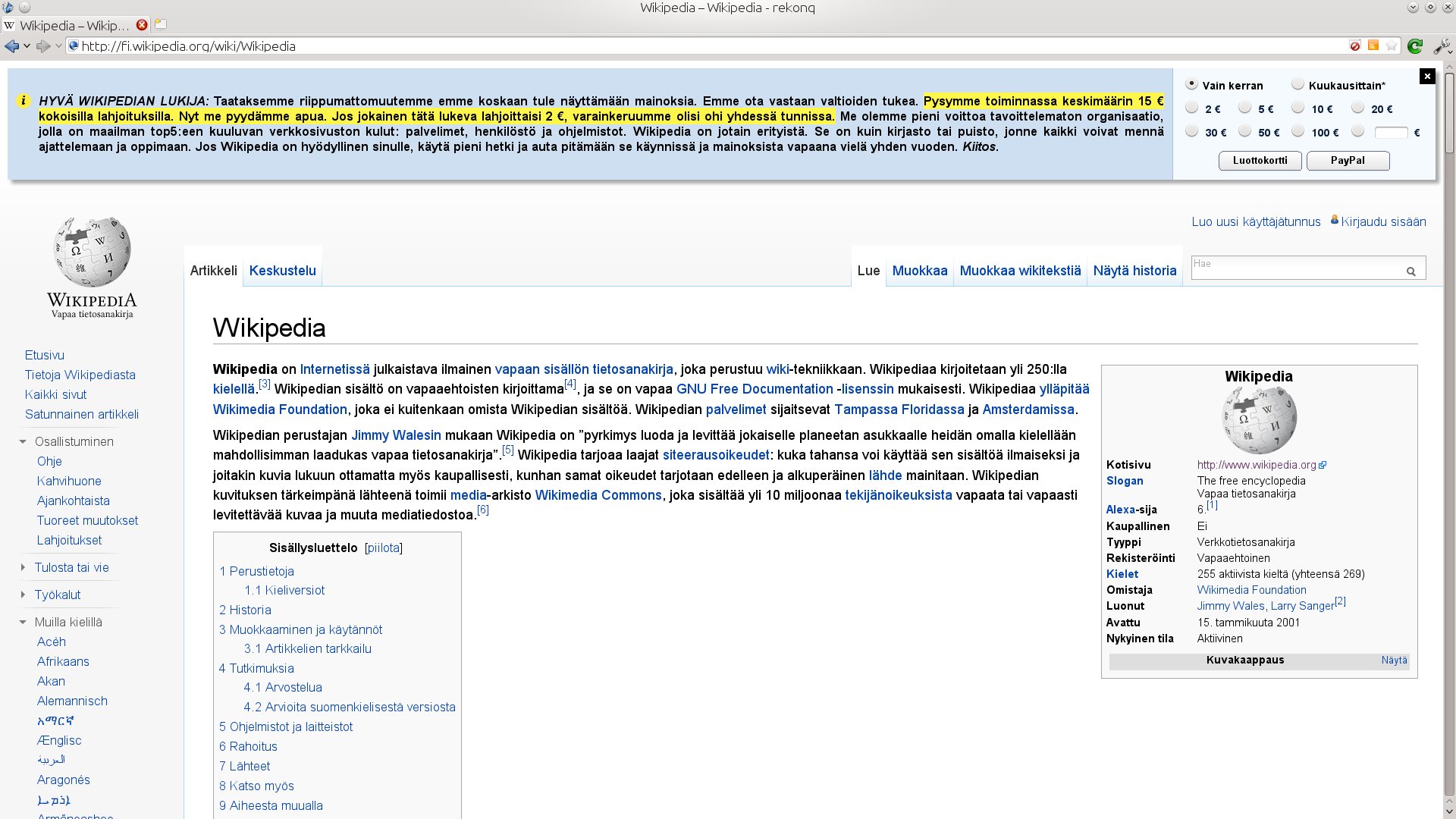Choose the 10 € donation amount
Screen dimensions: 1456x819
click(1298, 108)
